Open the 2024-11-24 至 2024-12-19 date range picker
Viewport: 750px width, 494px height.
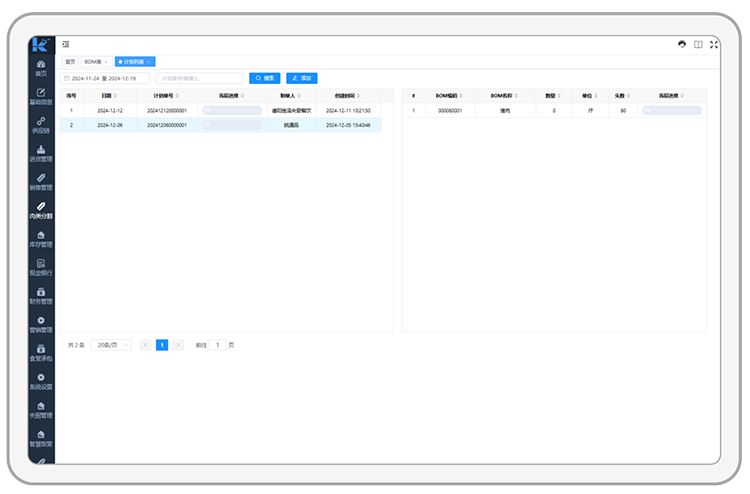pos(105,78)
